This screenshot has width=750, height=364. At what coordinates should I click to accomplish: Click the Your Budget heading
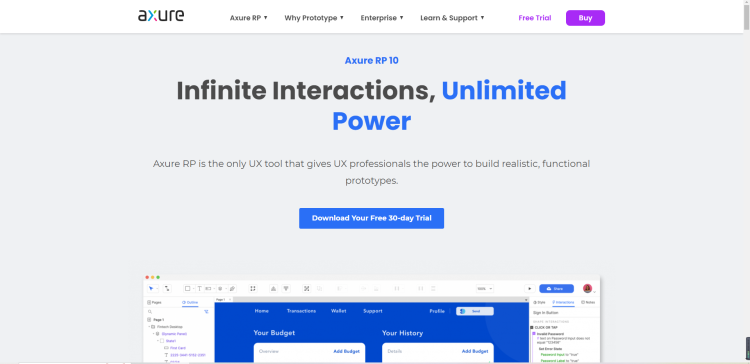click(274, 333)
